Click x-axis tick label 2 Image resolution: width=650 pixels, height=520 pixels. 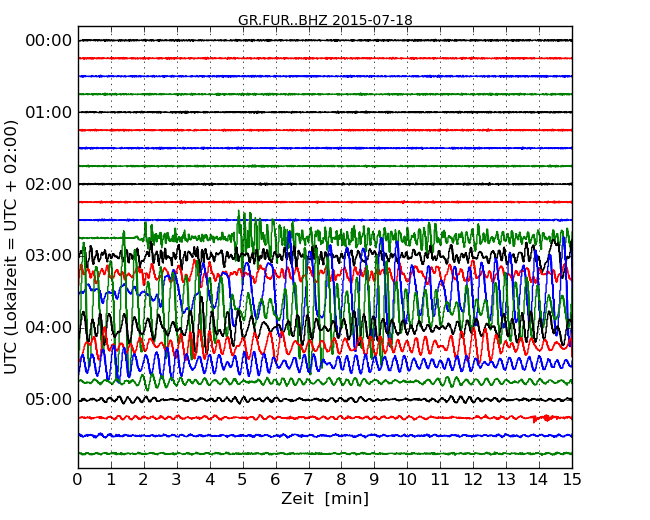pos(144,479)
